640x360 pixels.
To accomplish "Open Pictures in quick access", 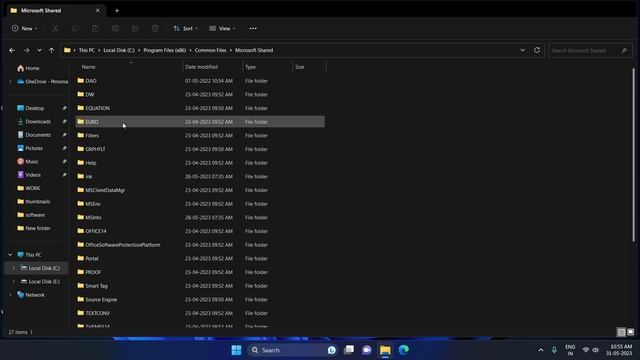I will pyautogui.click(x=34, y=148).
